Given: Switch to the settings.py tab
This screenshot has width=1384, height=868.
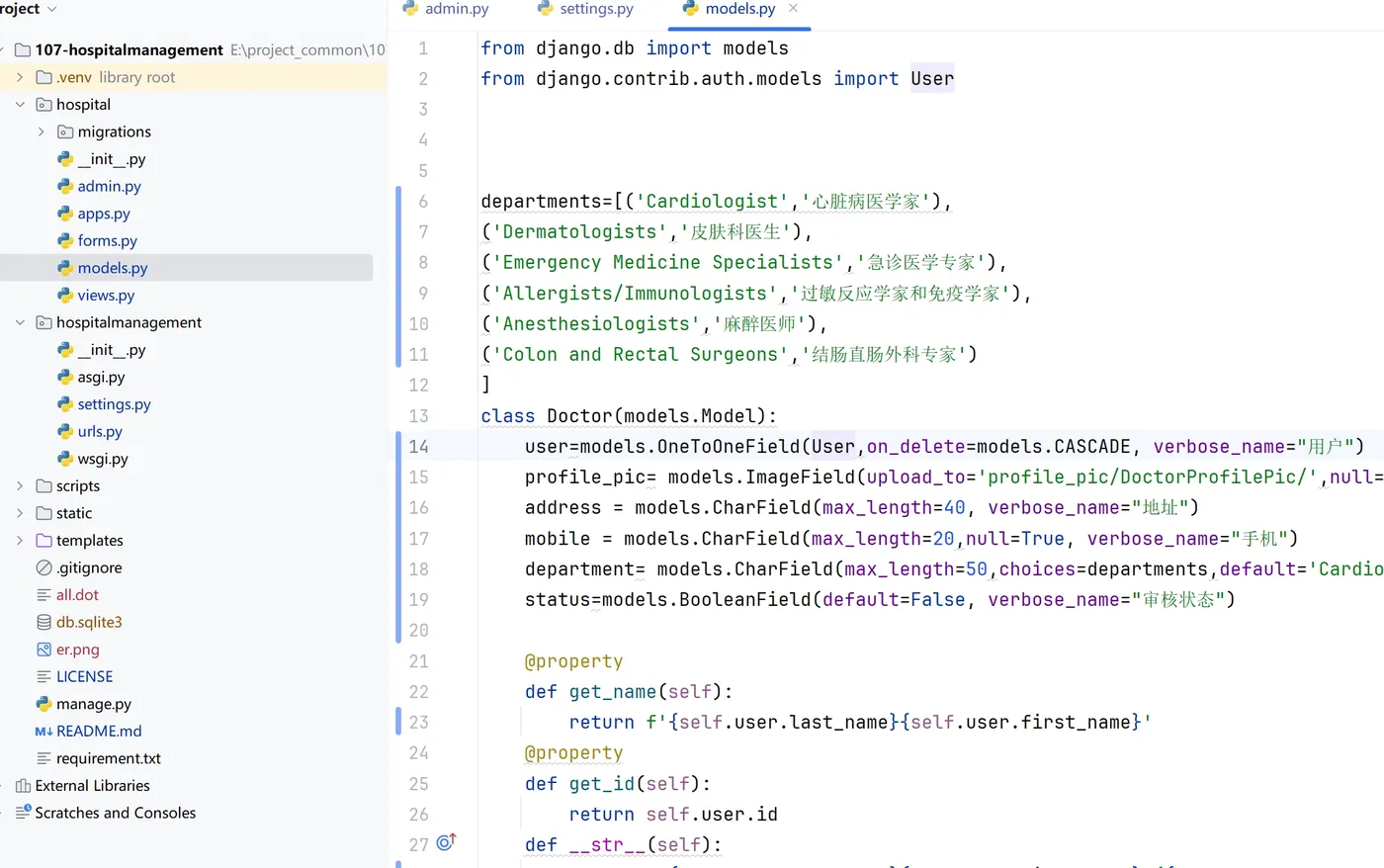Looking at the screenshot, I should pyautogui.click(x=585, y=9).
